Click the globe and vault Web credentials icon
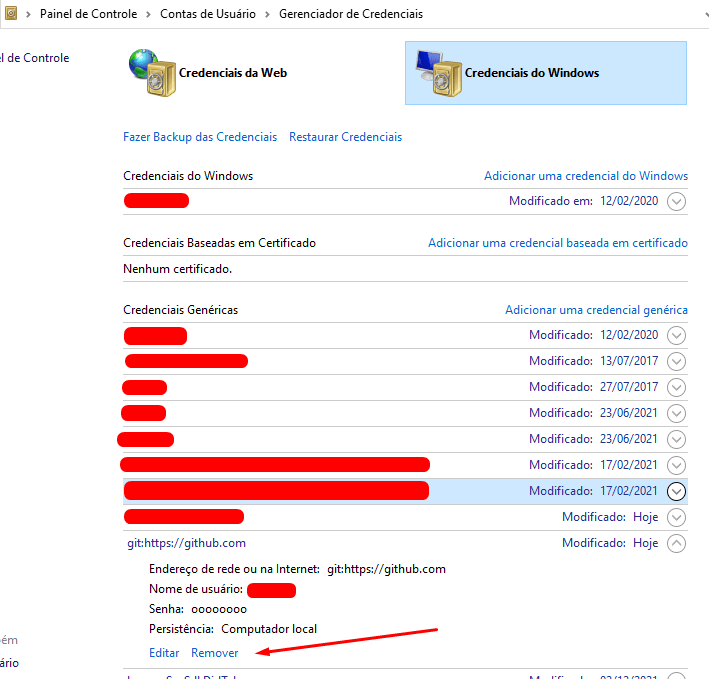This screenshot has height=679, width=709. coord(152,72)
